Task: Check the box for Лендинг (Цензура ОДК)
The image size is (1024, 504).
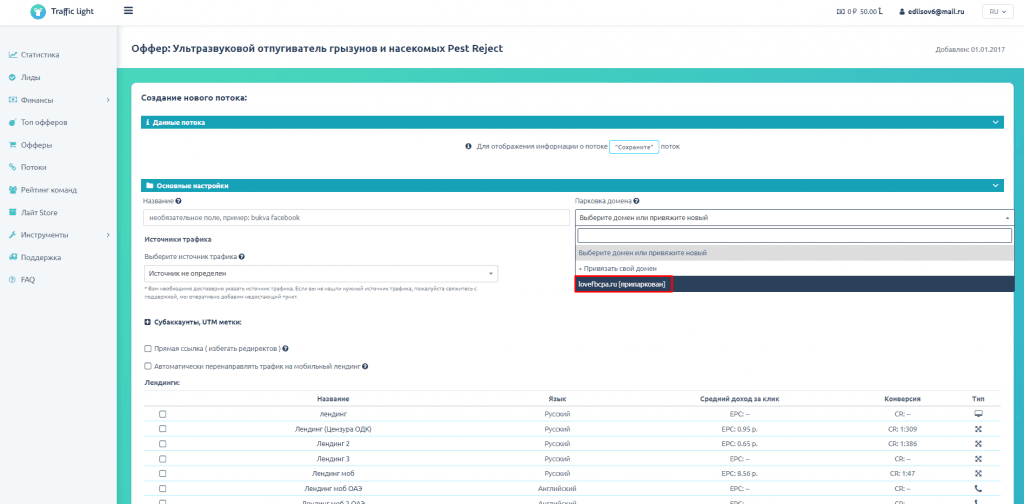Action: 163,428
